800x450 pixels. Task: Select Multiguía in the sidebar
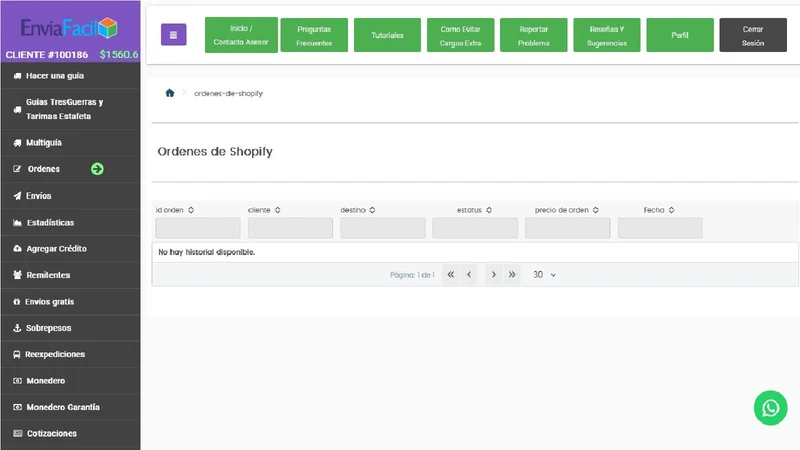pos(71,143)
